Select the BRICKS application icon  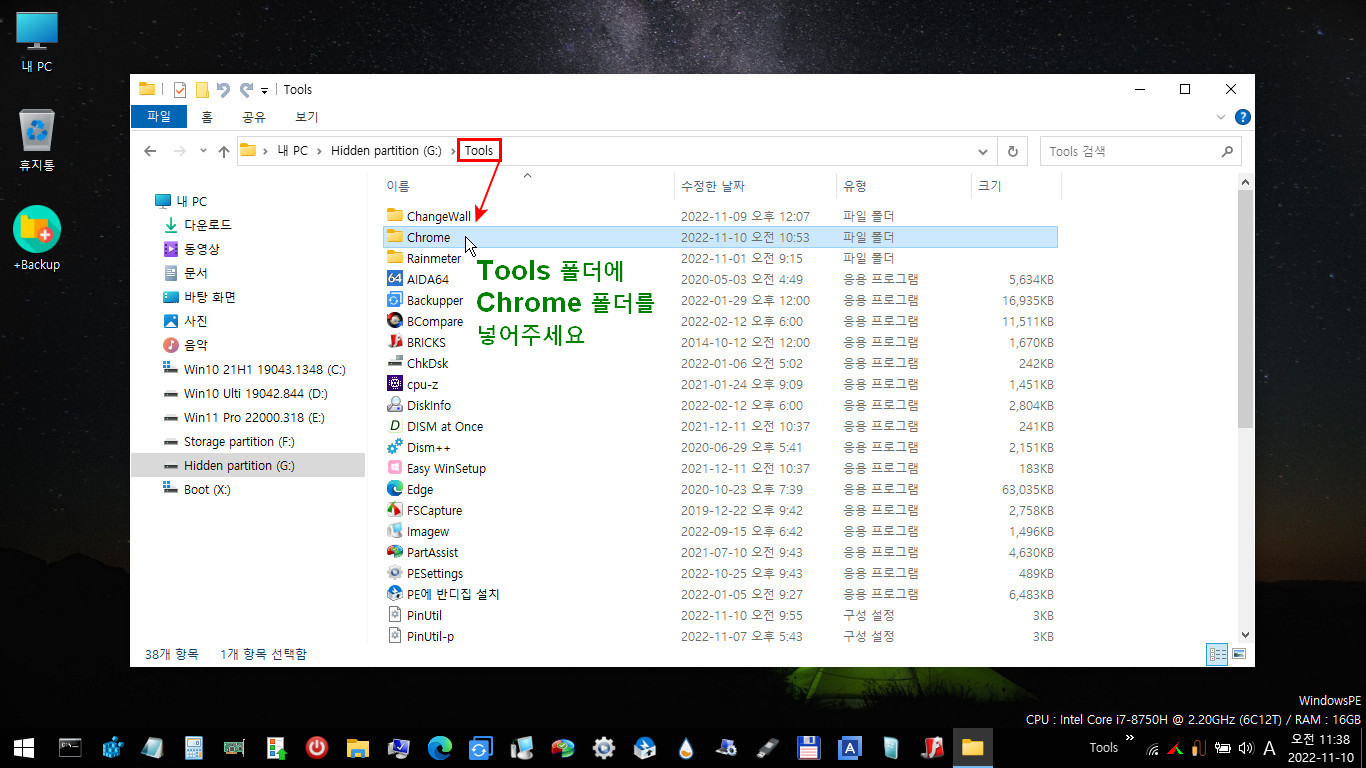click(395, 342)
